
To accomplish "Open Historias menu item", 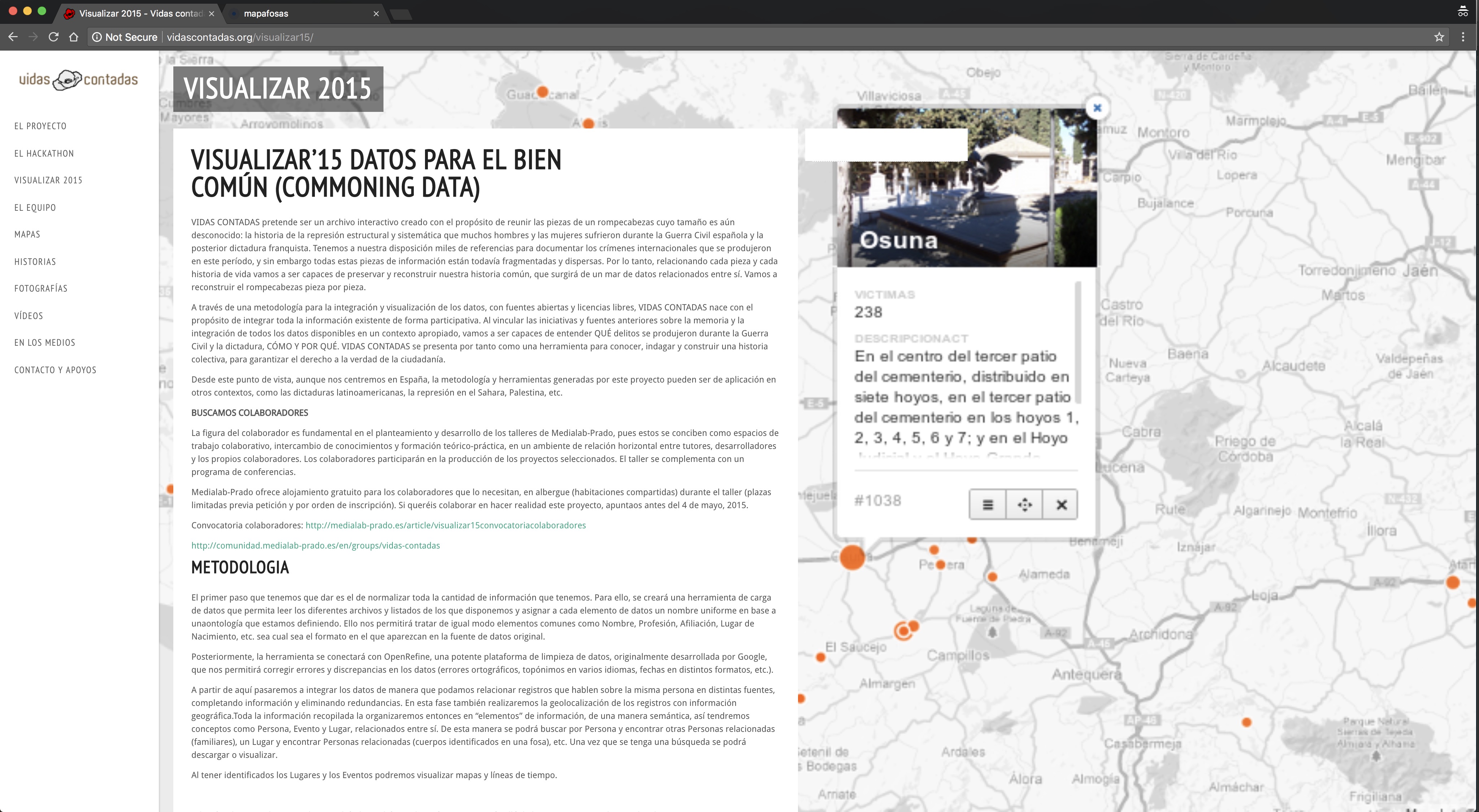I will pos(35,262).
